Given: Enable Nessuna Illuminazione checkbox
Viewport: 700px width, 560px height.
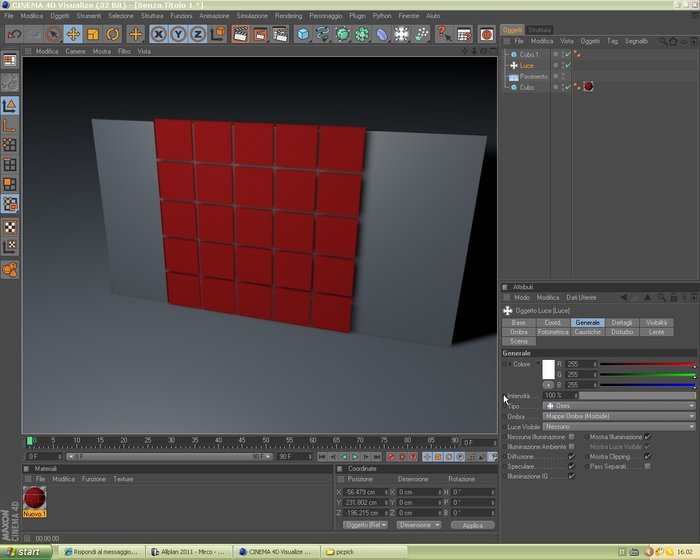Looking at the screenshot, I should tap(572, 437).
